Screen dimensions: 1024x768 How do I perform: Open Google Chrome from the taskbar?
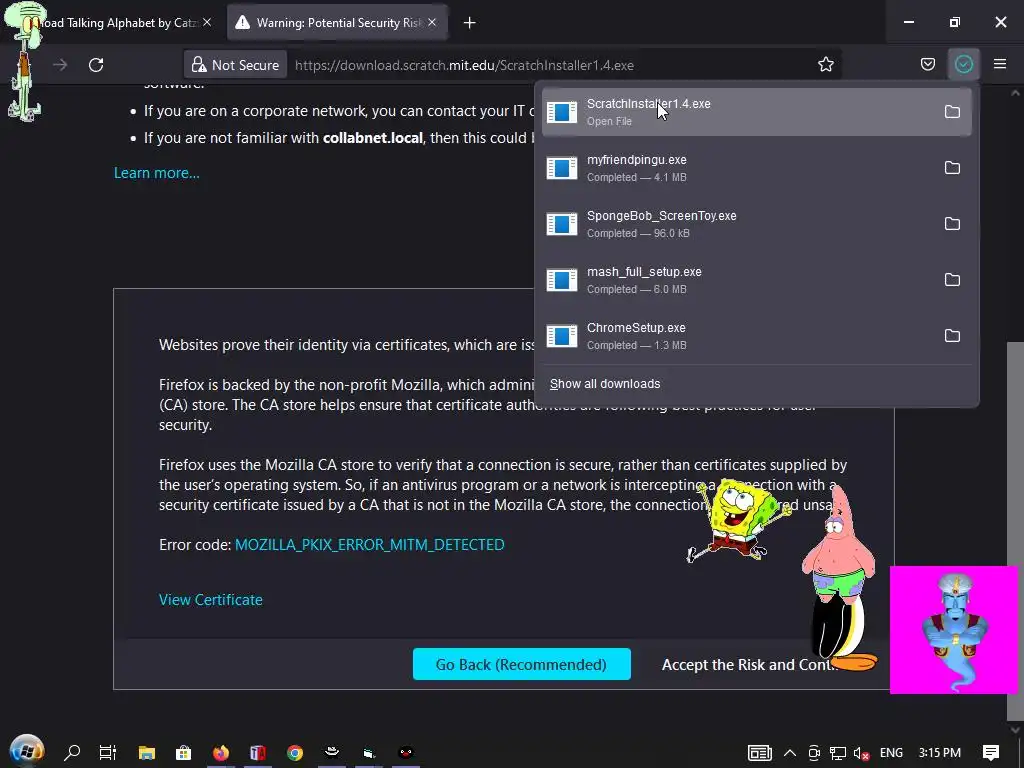295,752
